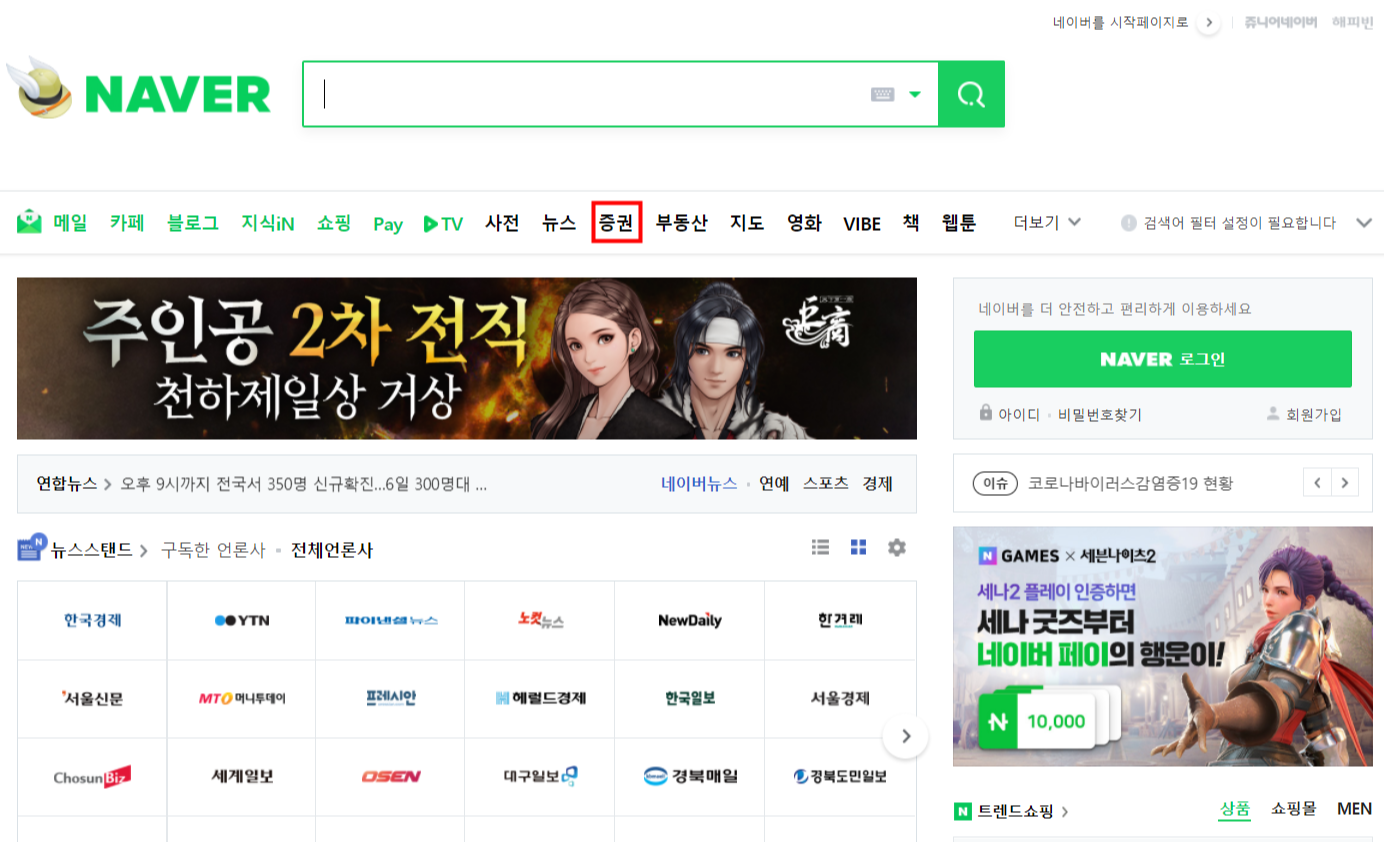Open 머니투데이 press logo
This screenshot has height=842, width=1384.
241,698
